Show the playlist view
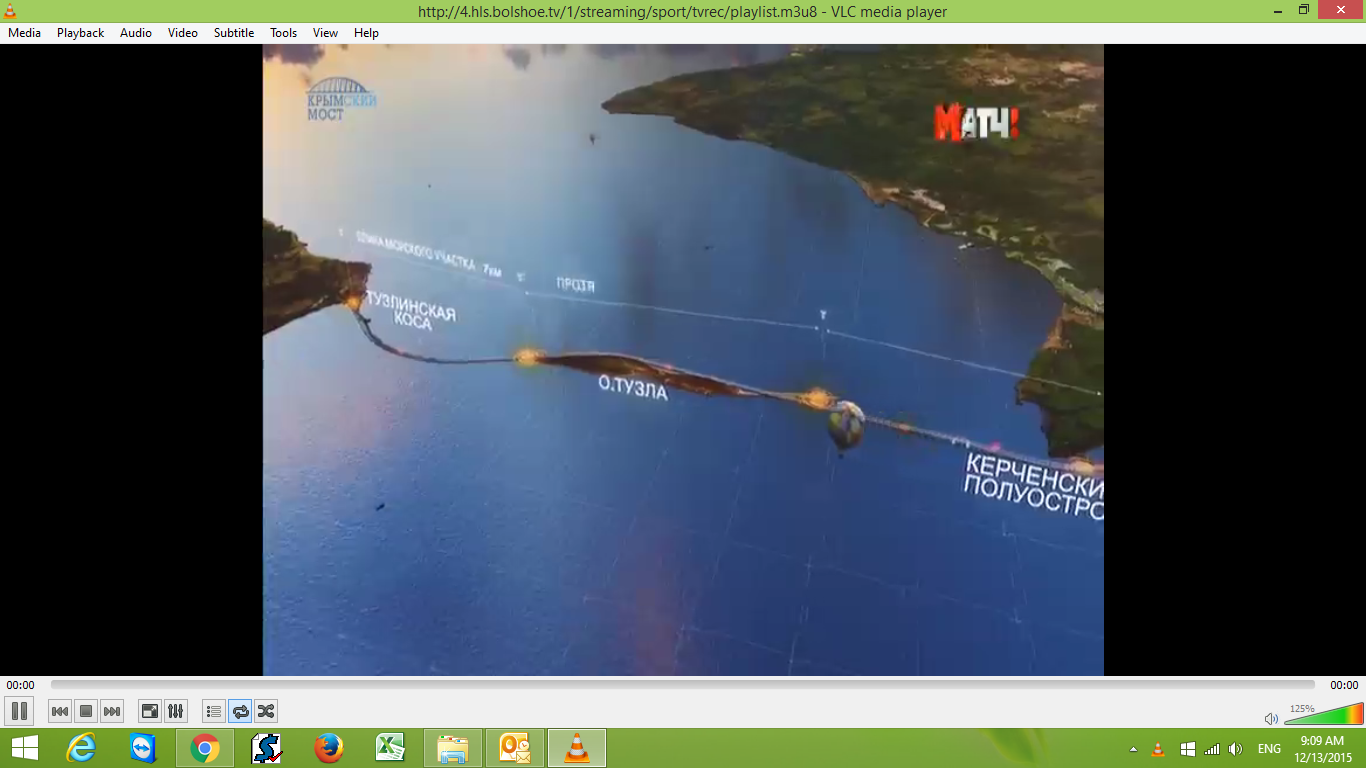 [x=213, y=711]
